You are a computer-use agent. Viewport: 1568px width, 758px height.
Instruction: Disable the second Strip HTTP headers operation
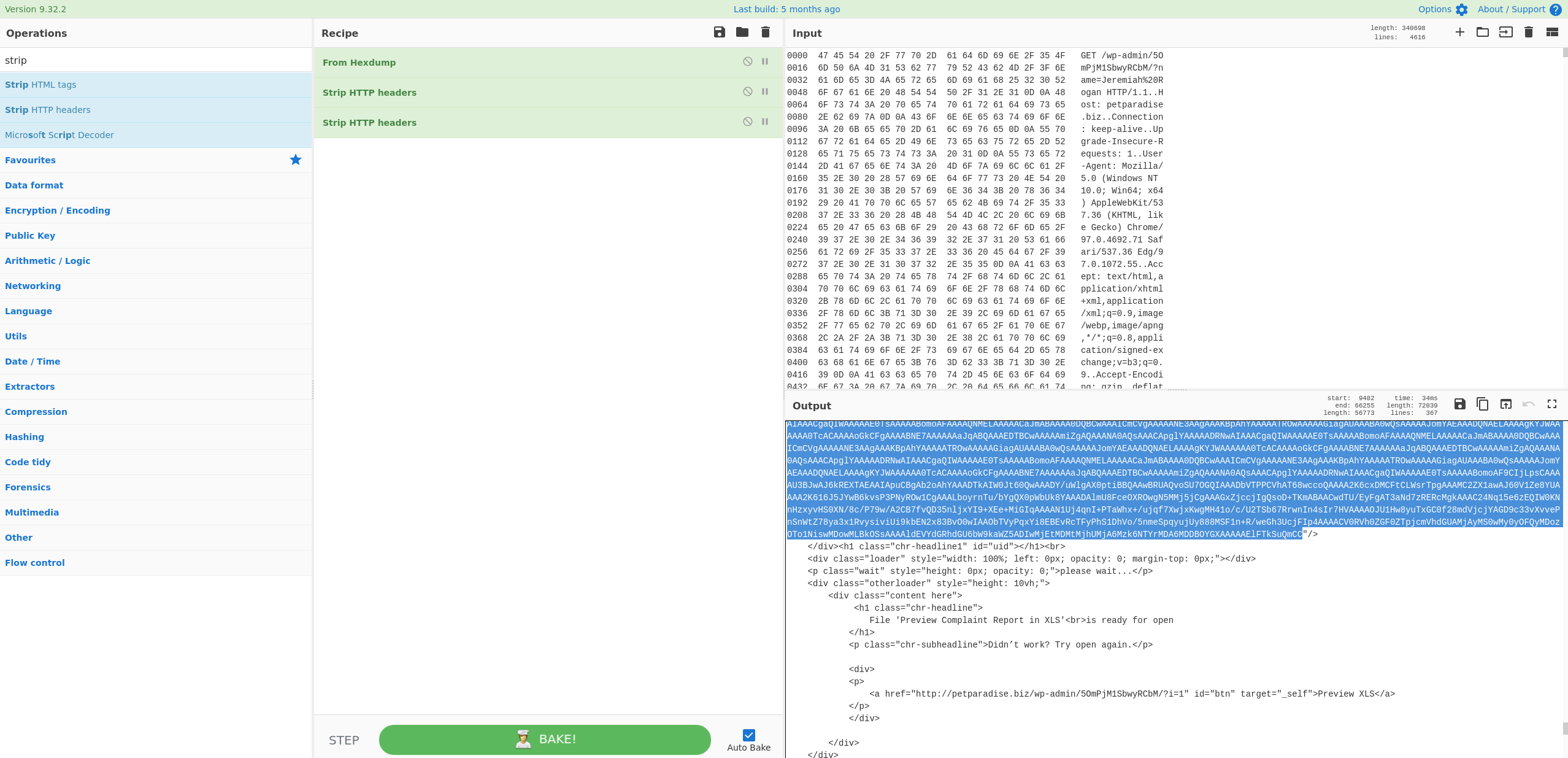pos(748,122)
